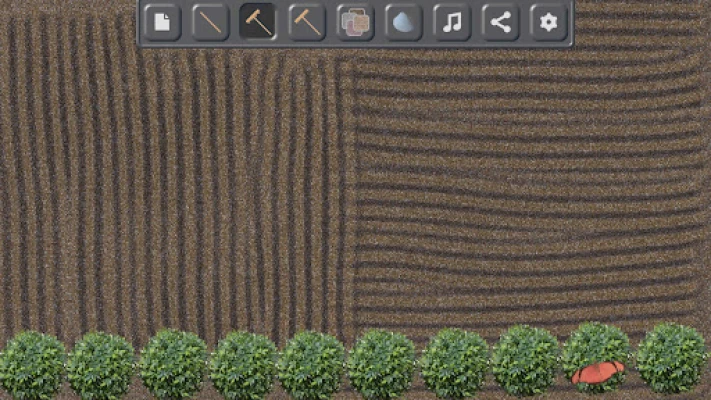Click the new blank page icon

pos(162,22)
